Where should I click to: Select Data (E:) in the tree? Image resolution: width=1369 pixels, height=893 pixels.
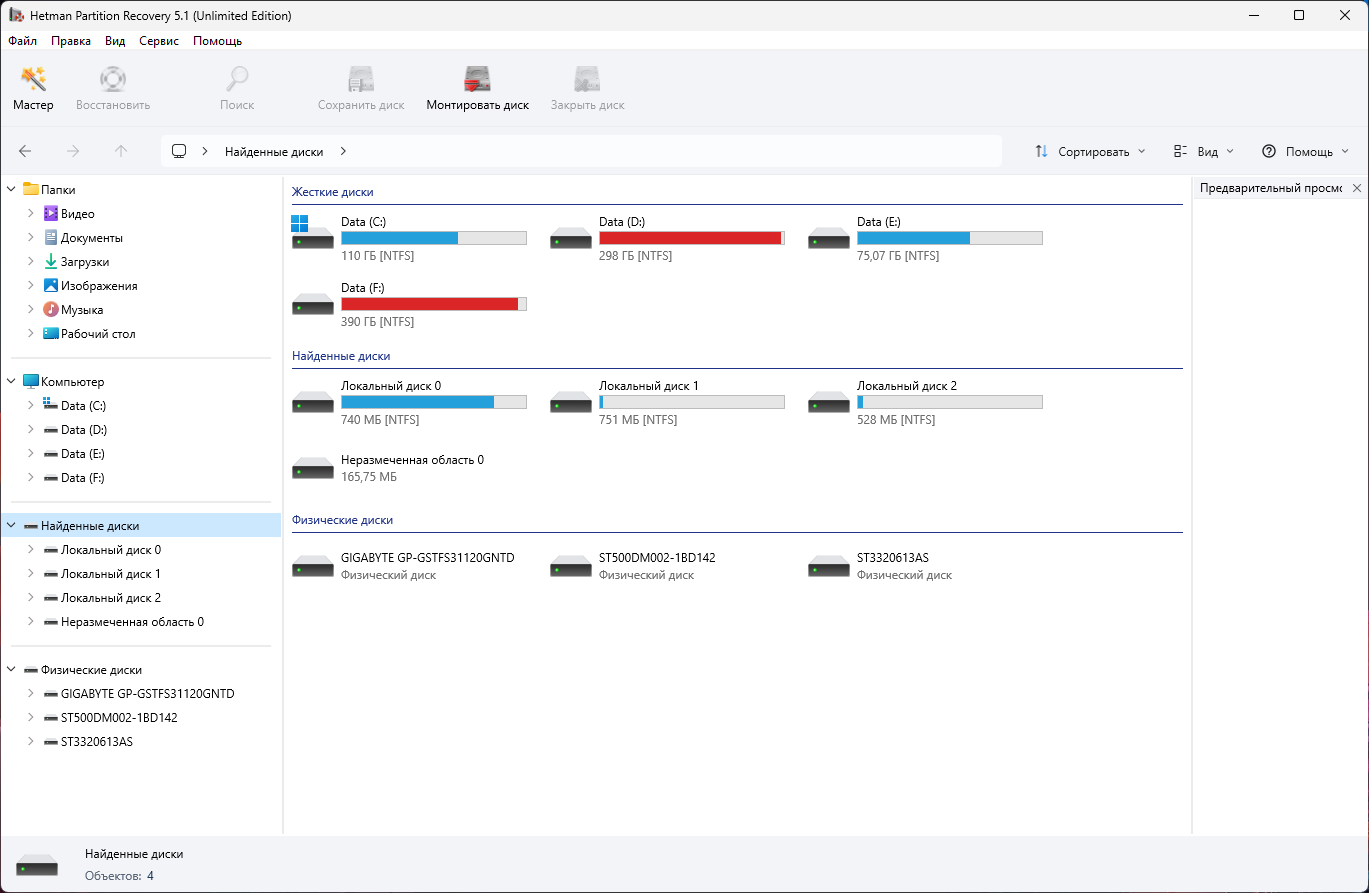coord(83,453)
